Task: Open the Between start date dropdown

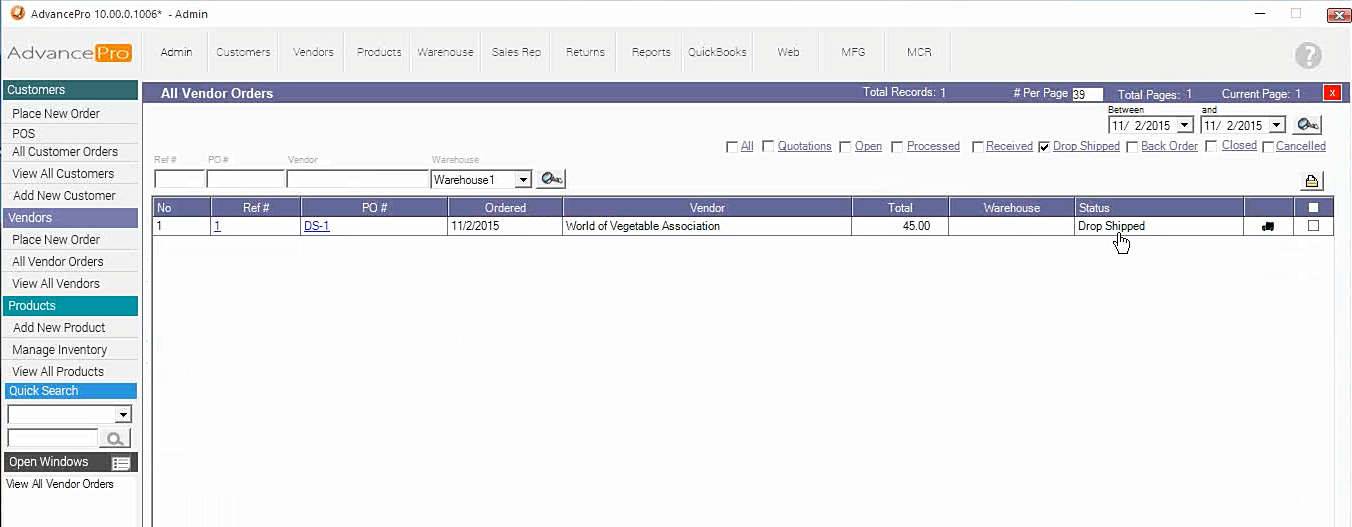Action: [1184, 126]
